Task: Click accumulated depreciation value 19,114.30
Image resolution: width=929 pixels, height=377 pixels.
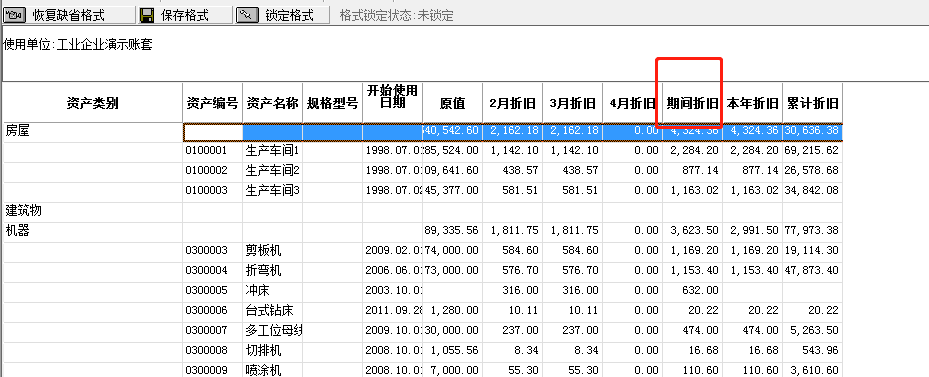Action: point(813,251)
